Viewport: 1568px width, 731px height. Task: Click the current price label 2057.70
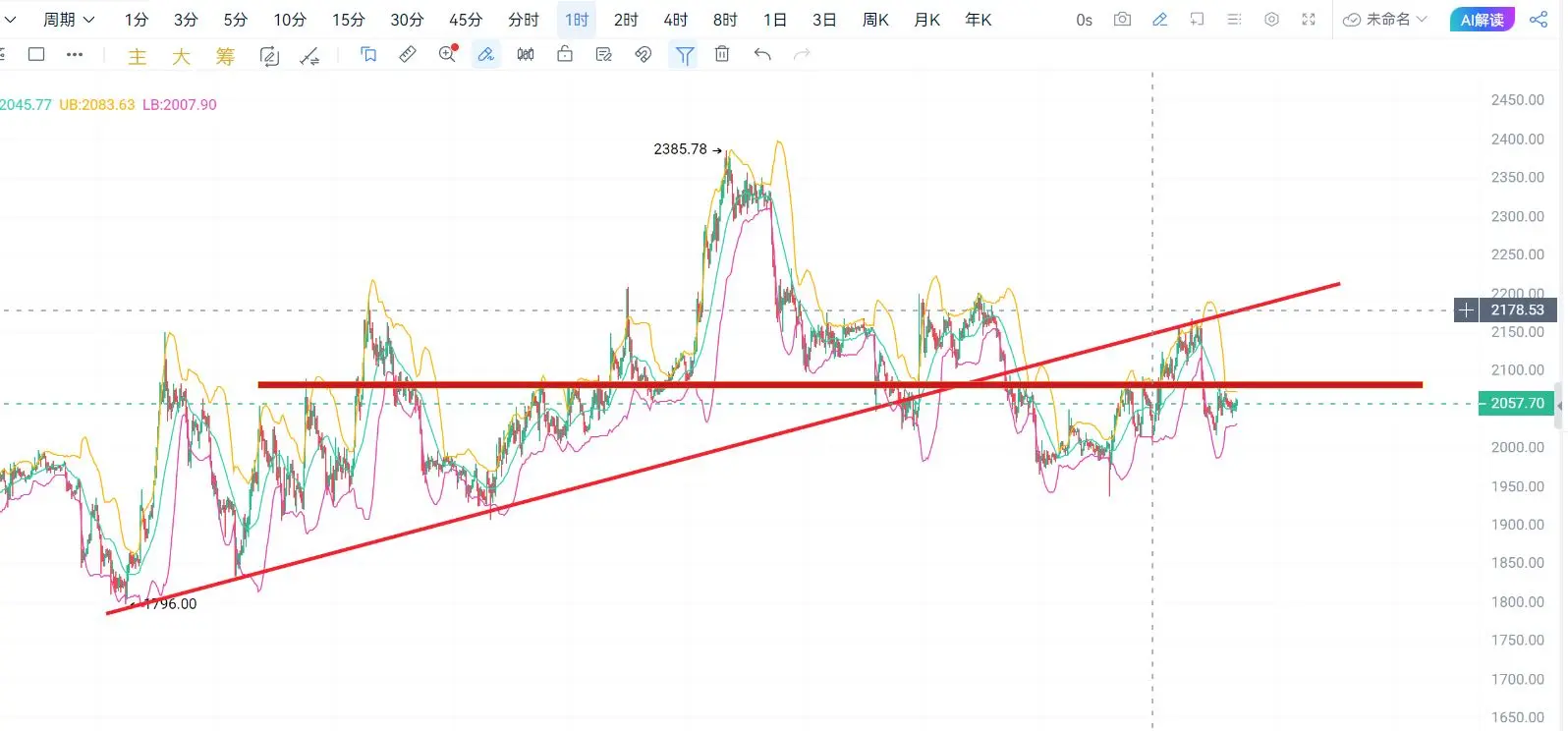1518,404
